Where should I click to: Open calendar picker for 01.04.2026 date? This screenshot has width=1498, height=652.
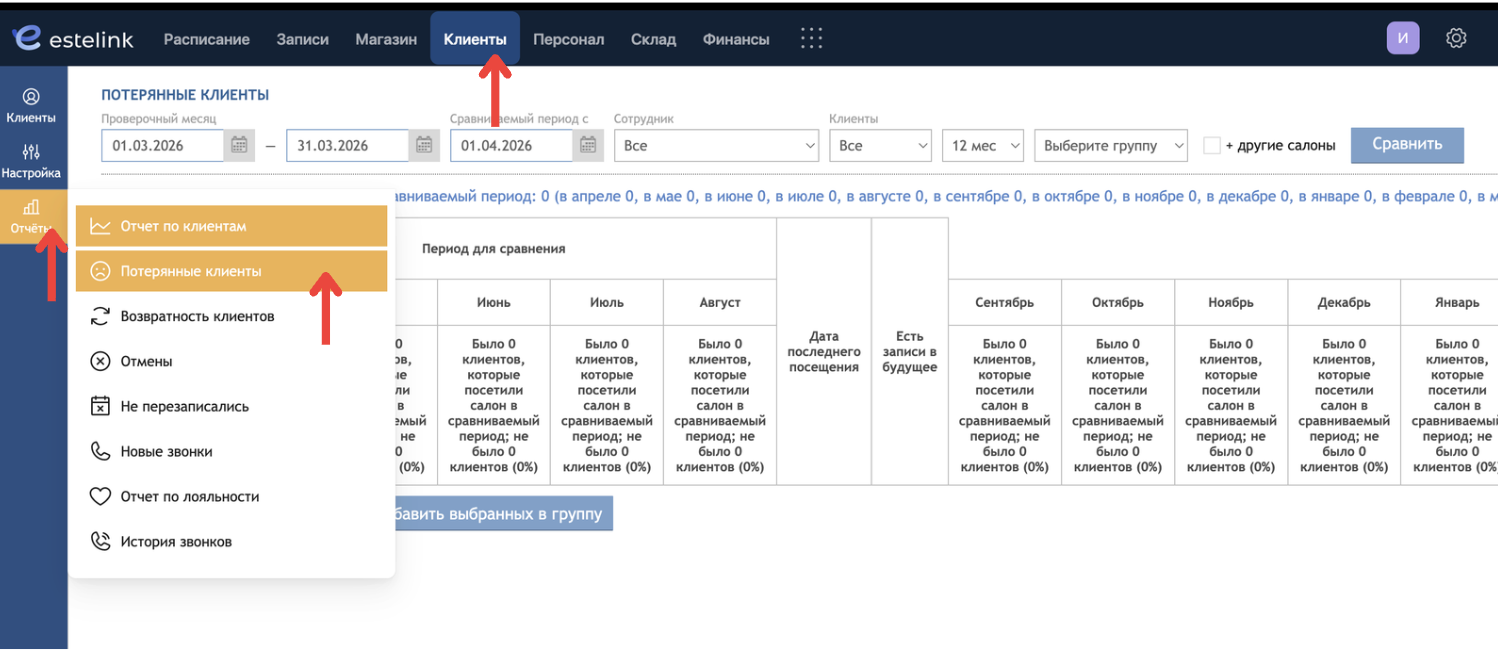(588, 145)
